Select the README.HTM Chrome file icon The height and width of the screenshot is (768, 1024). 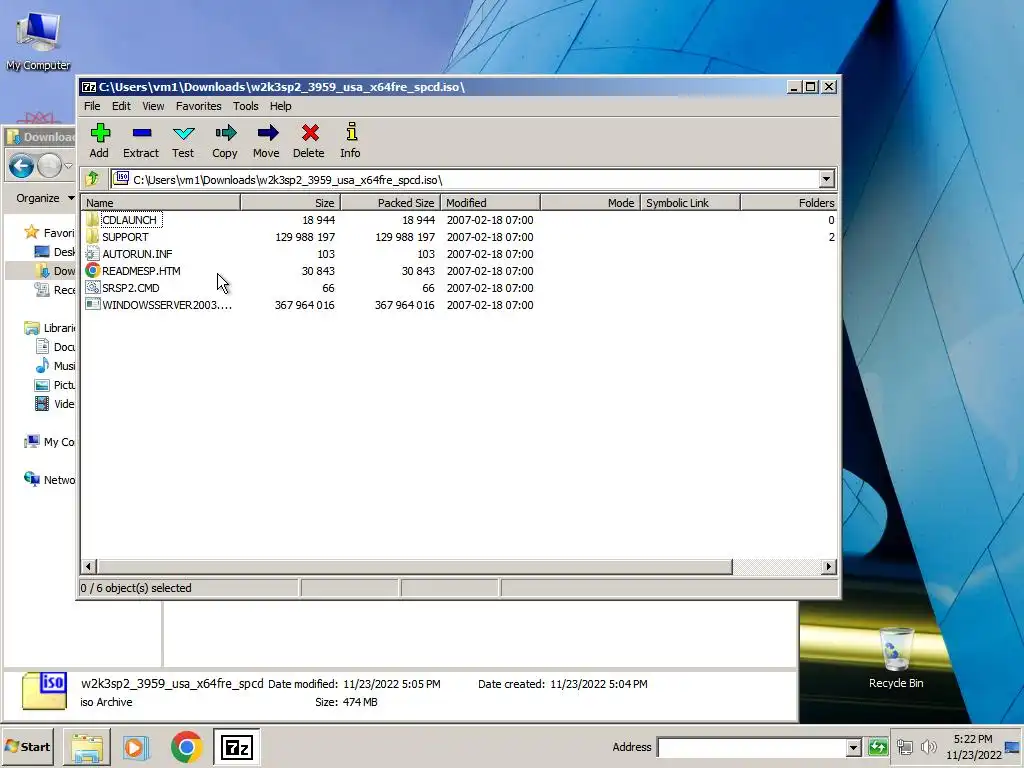92,270
